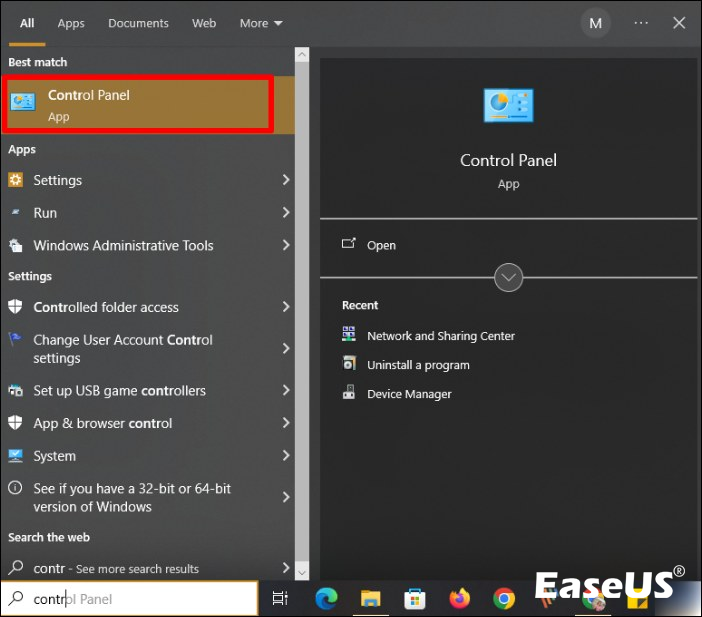Expand Windows Administrative Tools arrow
This screenshot has width=702, height=617.
(x=286, y=245)
